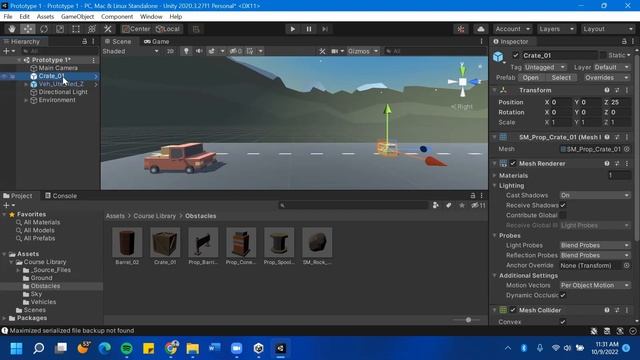The height and width of the screenshot is (360, 640).
Task: Open Light Probes dropdown
Action: [595, 245]
